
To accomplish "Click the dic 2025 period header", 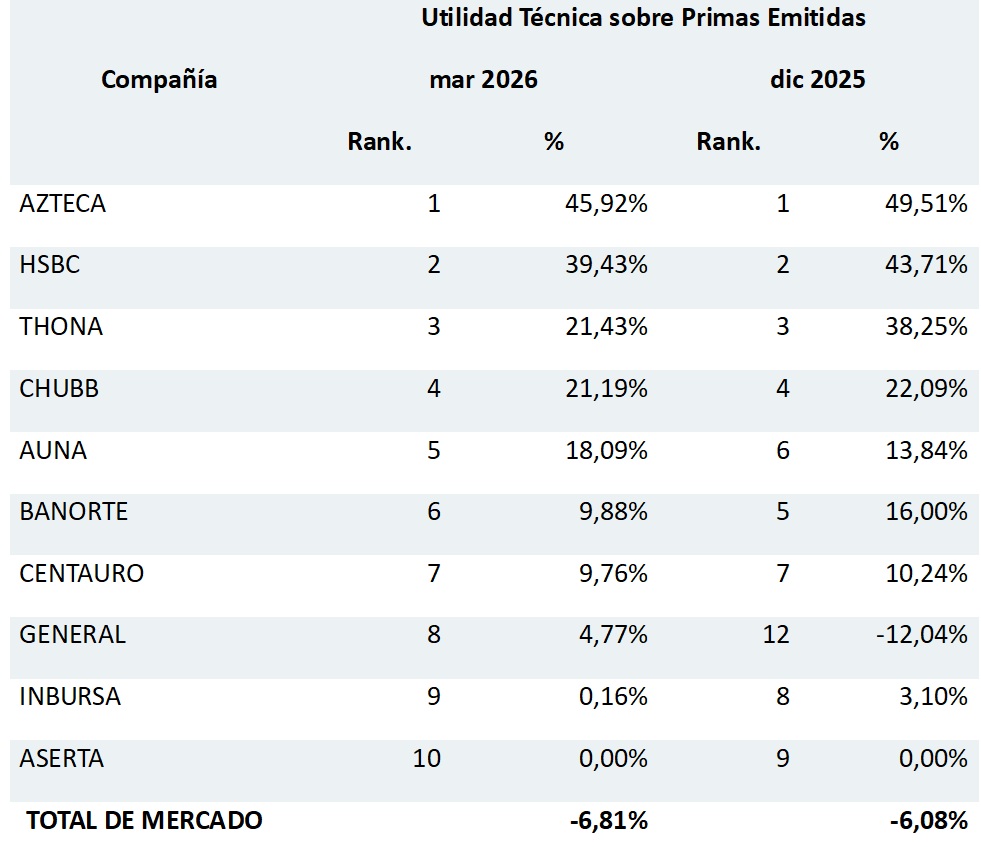I will (x=818, y=79).
